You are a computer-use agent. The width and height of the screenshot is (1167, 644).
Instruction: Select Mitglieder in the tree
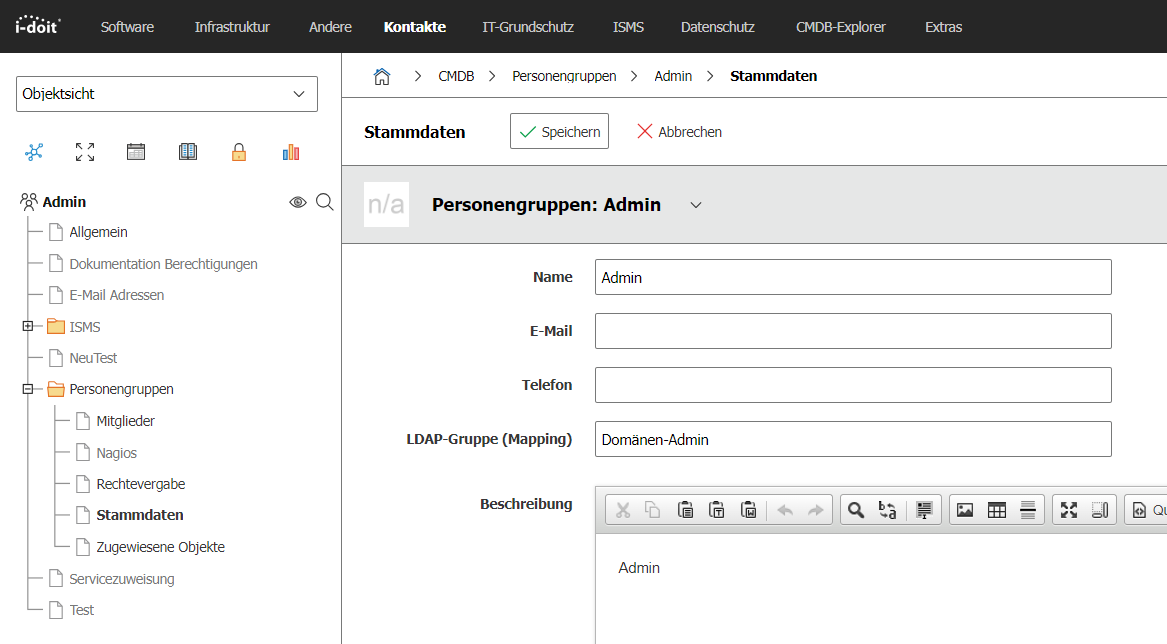point(125,421)
